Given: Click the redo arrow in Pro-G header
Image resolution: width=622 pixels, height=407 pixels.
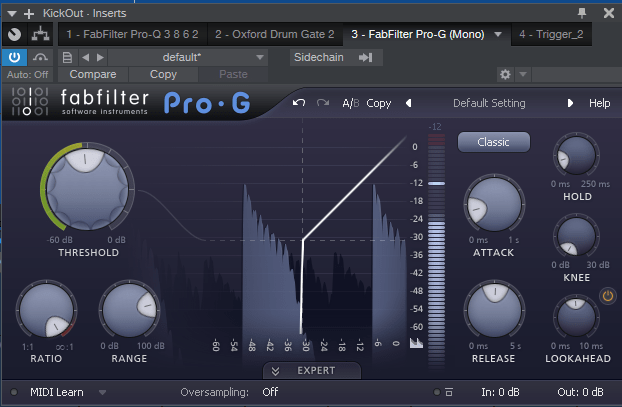Looking at the screenshot, I should (322, 103).
